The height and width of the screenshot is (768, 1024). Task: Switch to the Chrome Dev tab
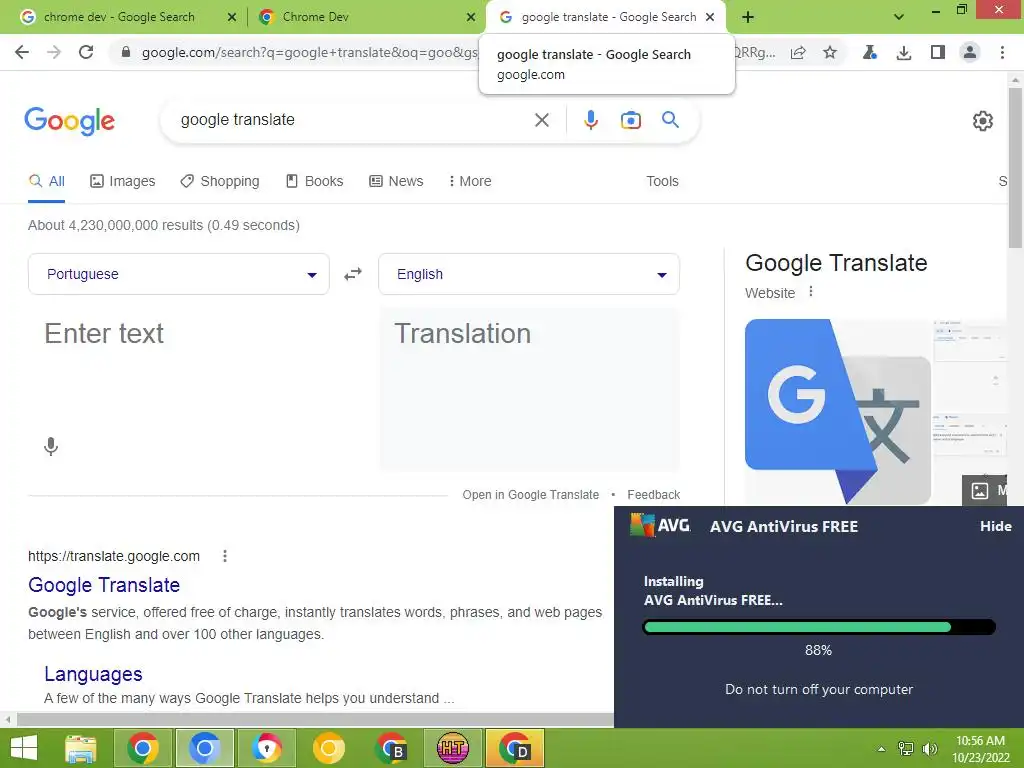366,17
